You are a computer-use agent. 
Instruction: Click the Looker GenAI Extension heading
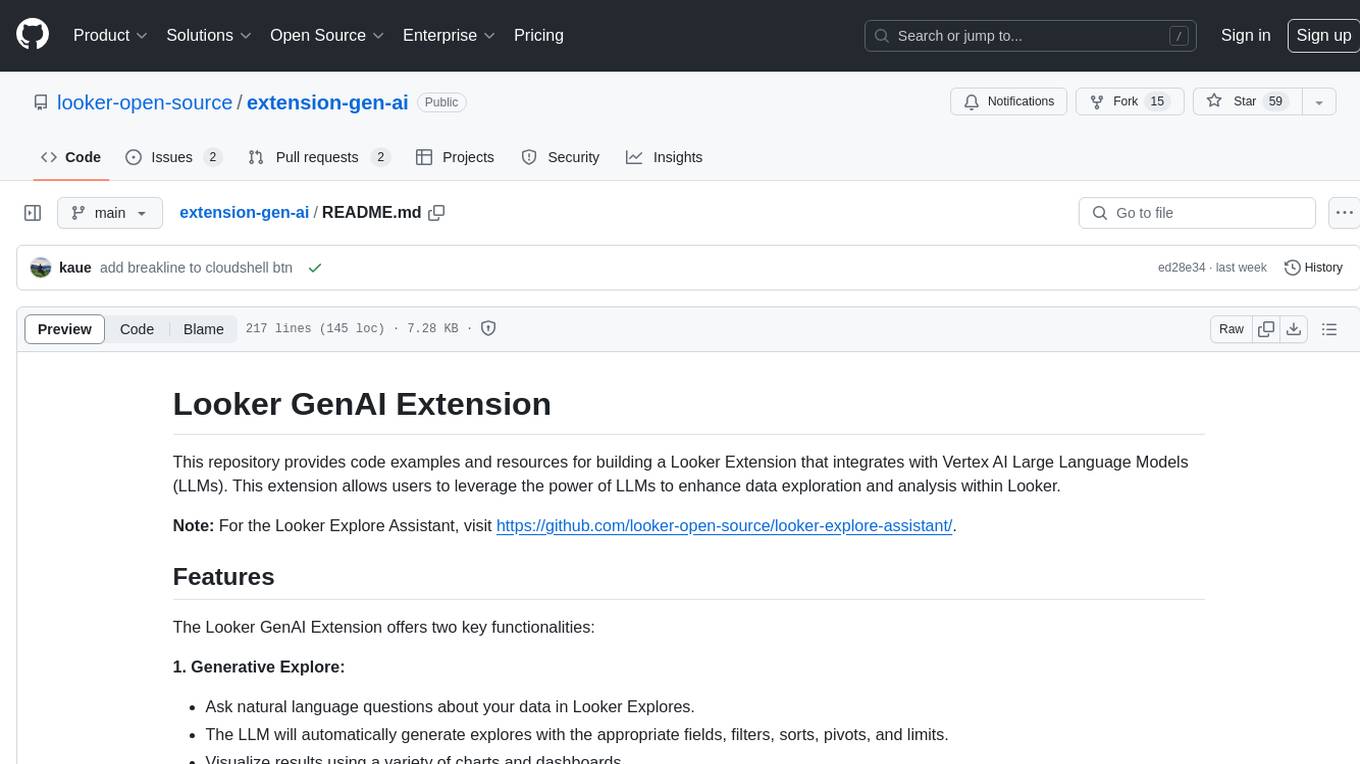(x=362, y=404)
